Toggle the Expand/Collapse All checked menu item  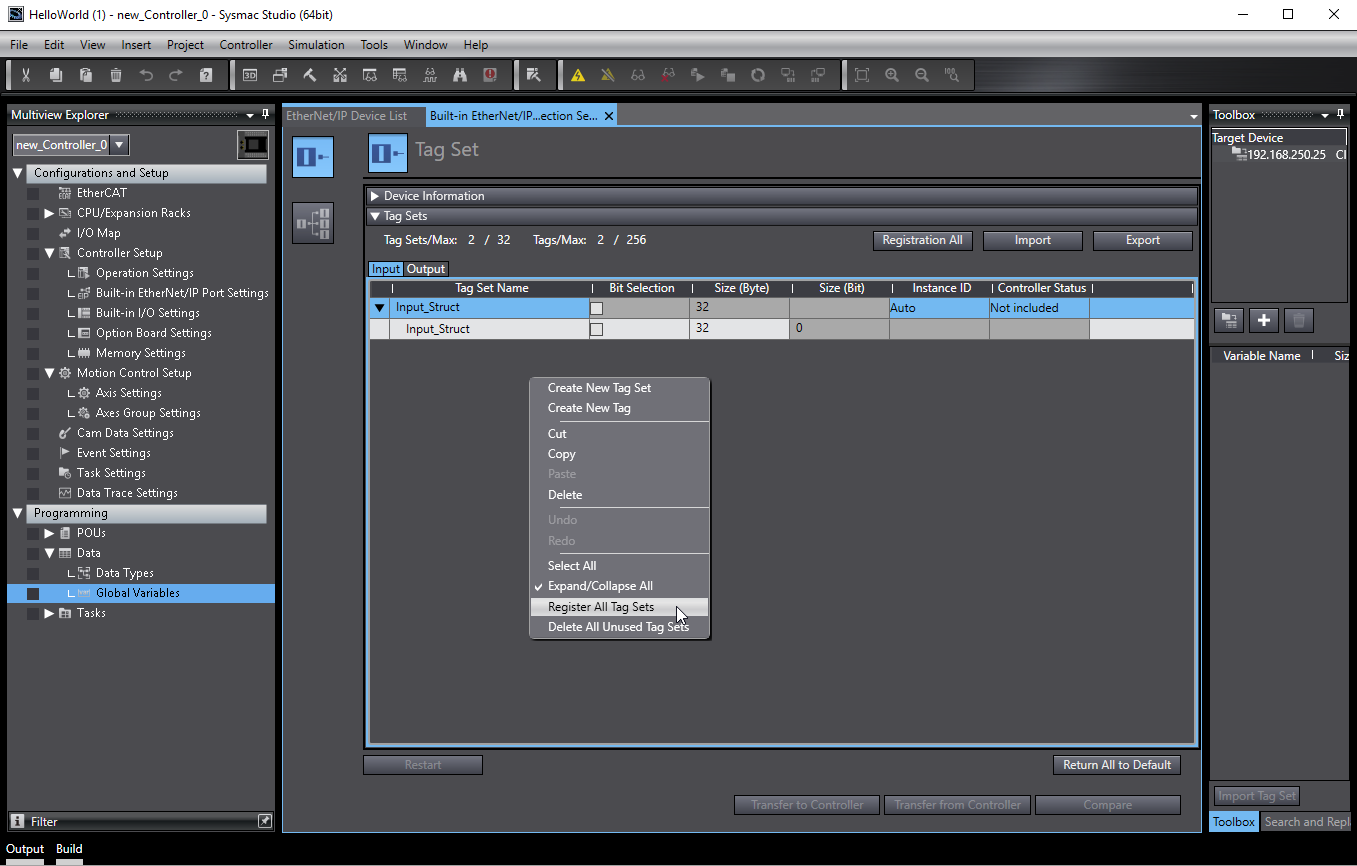click(x=599, y=586)
